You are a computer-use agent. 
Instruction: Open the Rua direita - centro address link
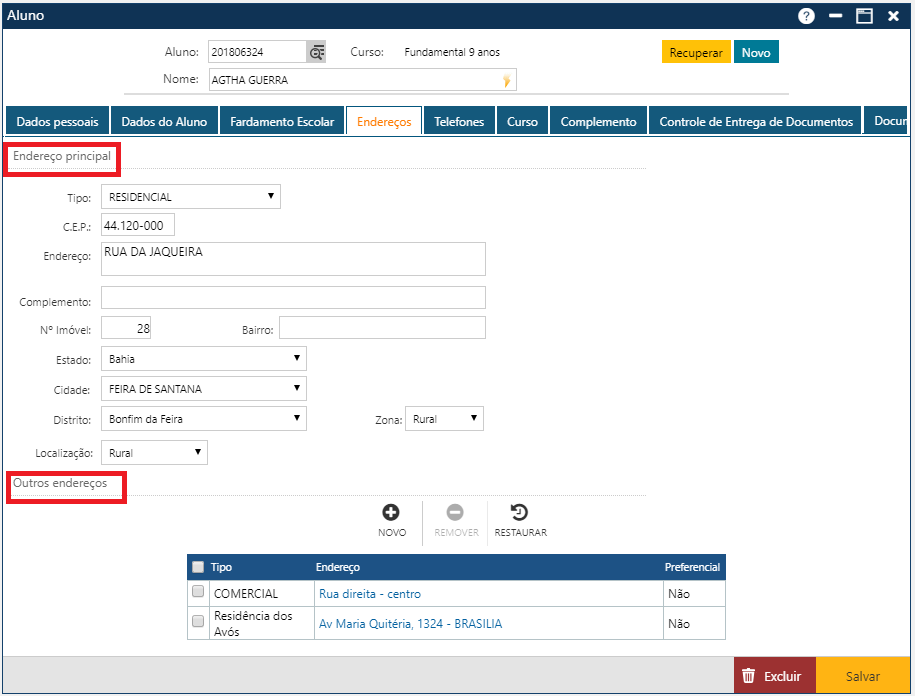coord(370,594)
